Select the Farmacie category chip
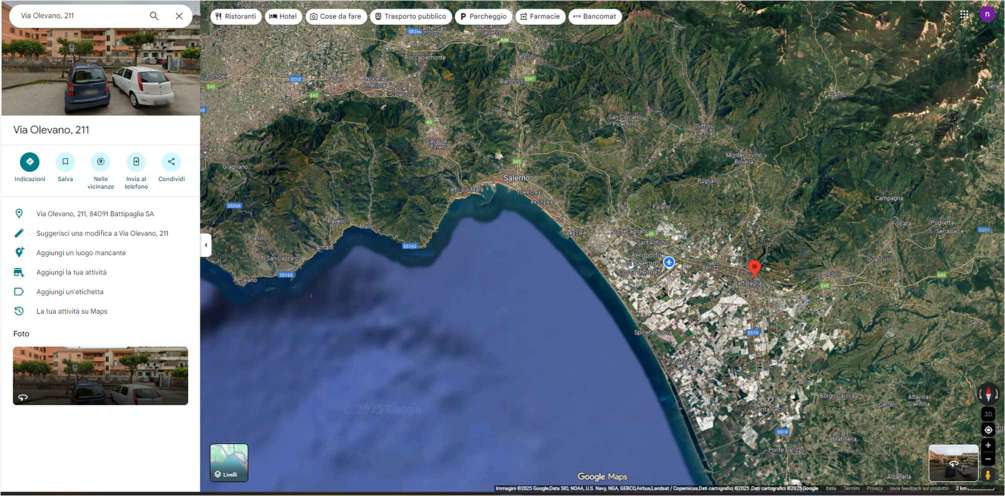The image size is (1005, 496). point(540,17)
